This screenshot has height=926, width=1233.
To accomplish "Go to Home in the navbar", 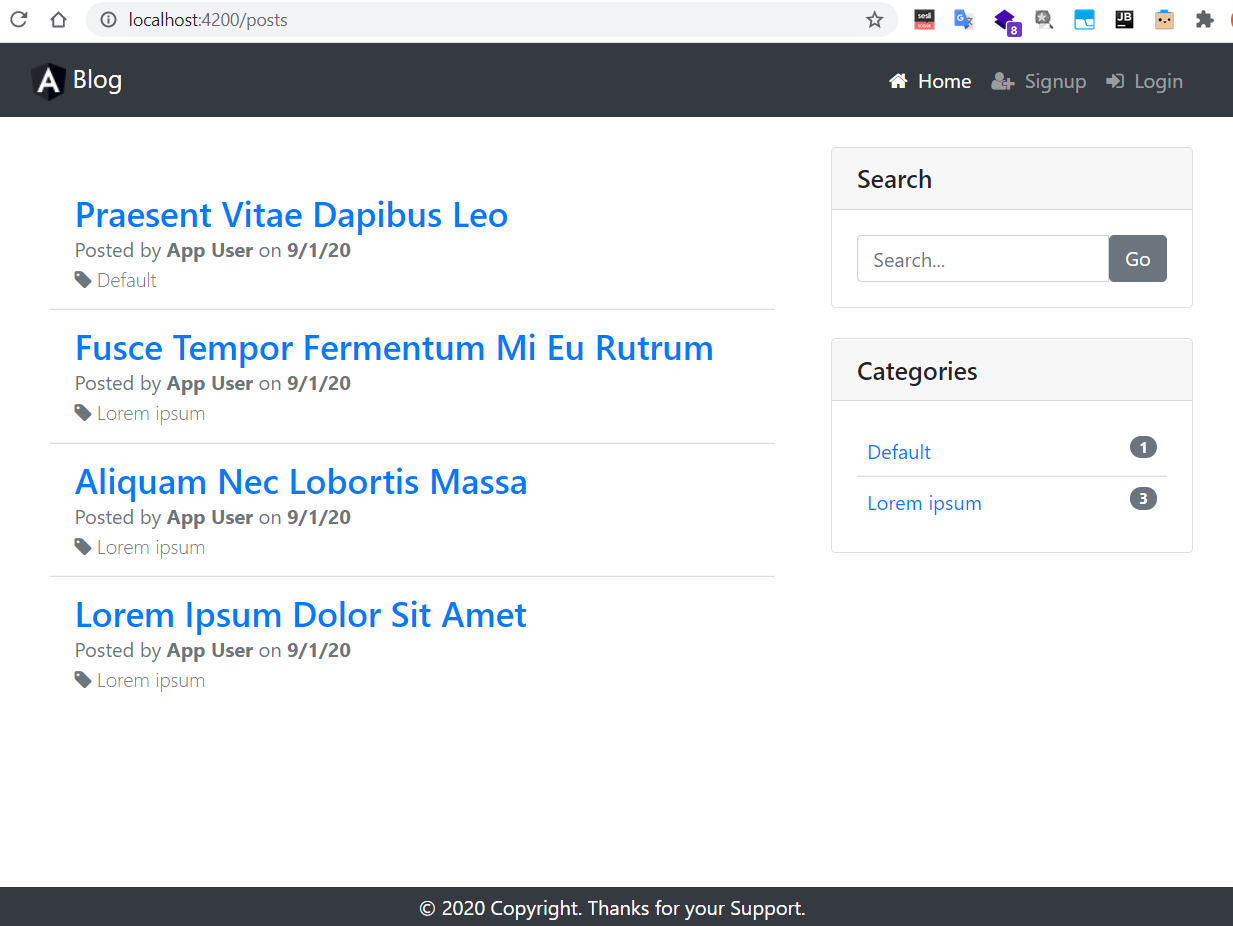I will (930, 81).
